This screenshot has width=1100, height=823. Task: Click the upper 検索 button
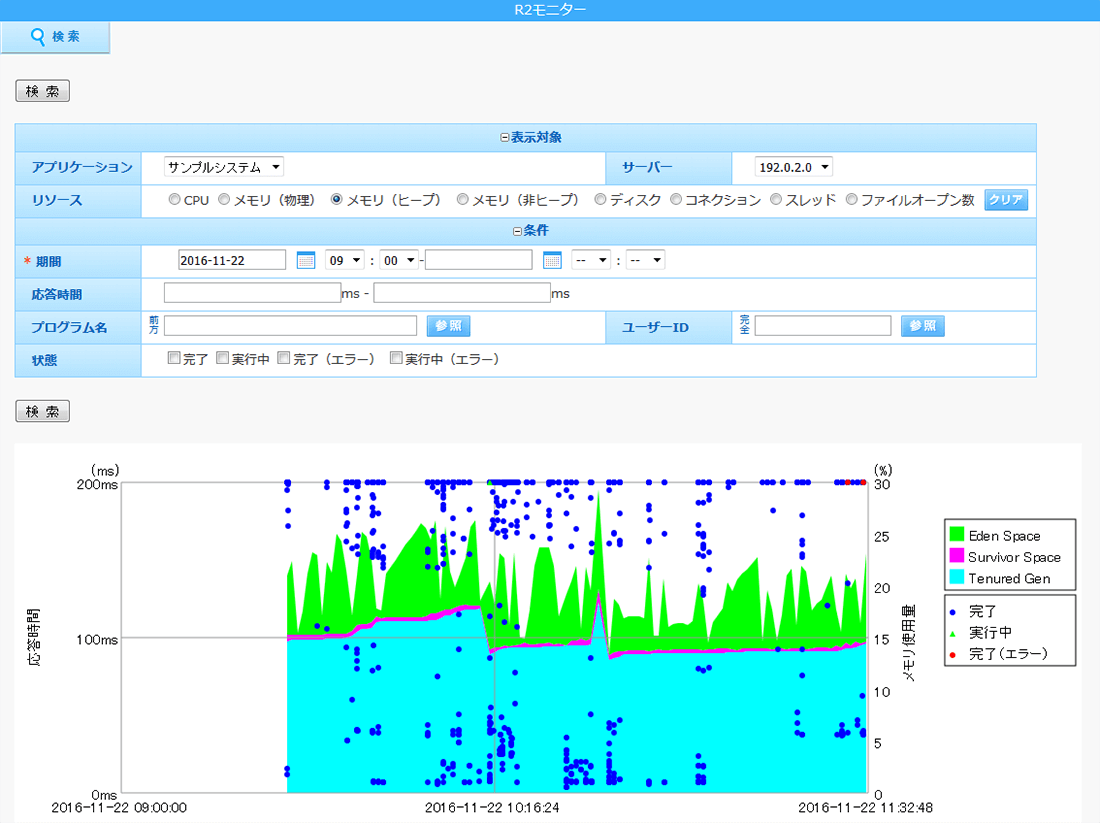[43, 91]
